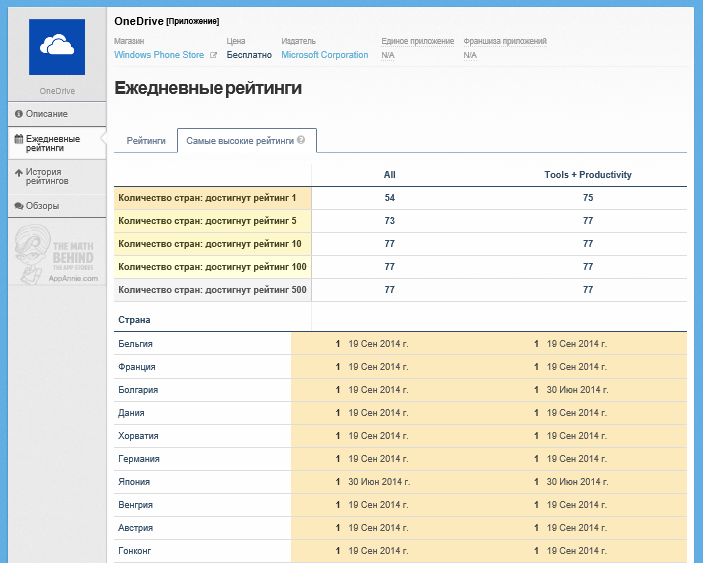
Task: Click the value 54 in the All column
Action: [x=390, y=198]
